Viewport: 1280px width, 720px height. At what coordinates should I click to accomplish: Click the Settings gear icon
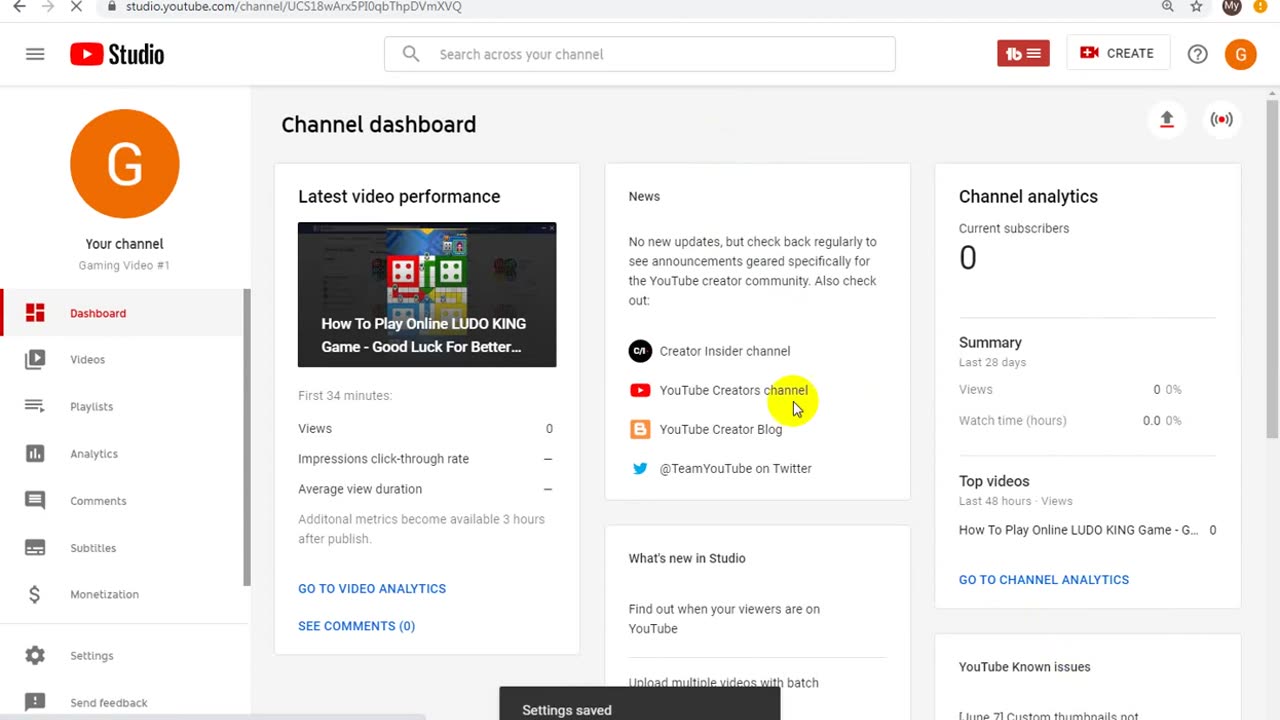35,655
